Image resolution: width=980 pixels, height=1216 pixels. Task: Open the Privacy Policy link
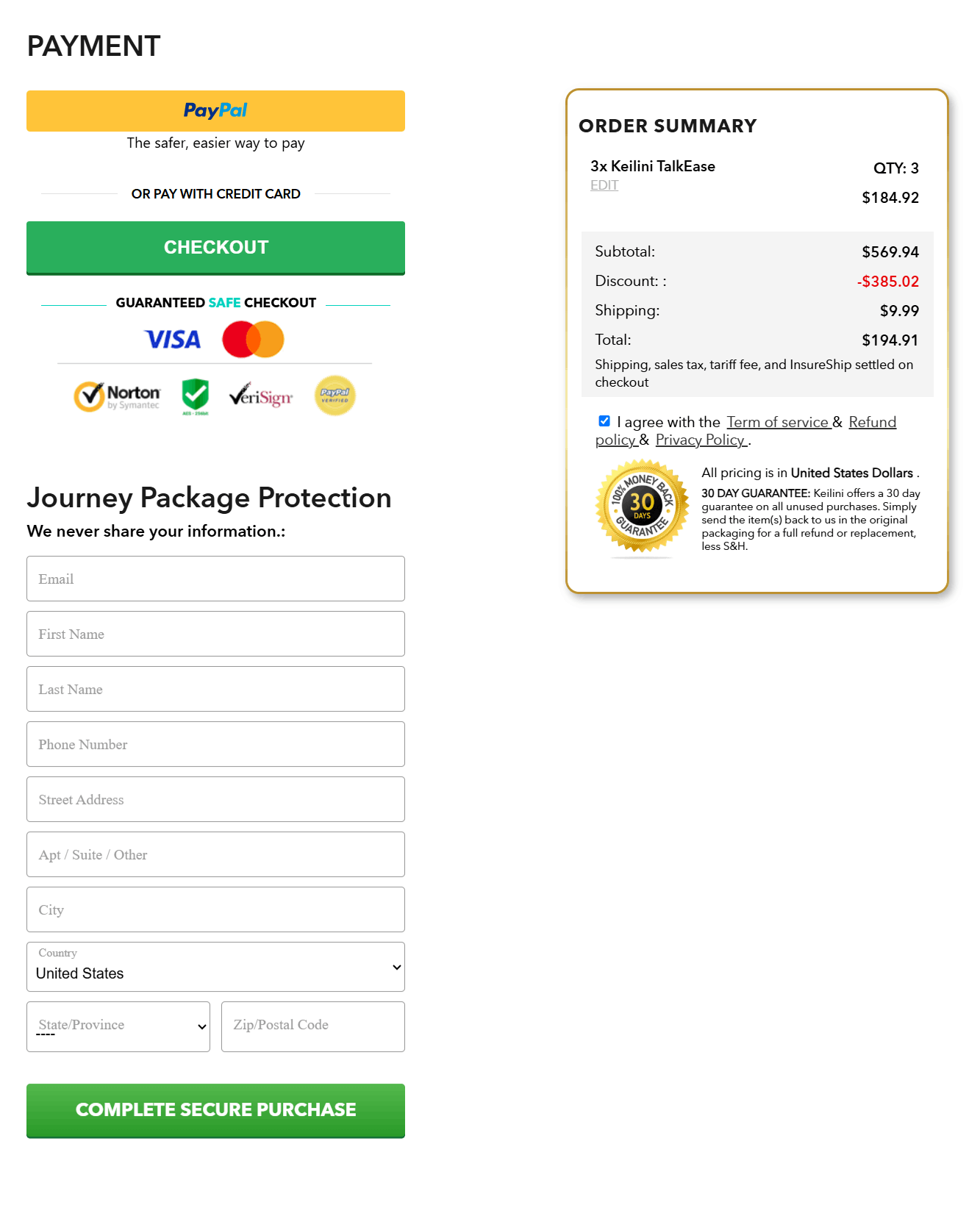[701, 440]
